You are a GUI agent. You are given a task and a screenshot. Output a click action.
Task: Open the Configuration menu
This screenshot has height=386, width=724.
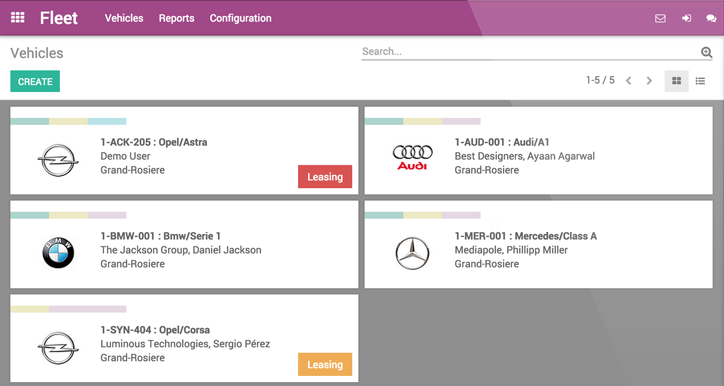point(241,18)
